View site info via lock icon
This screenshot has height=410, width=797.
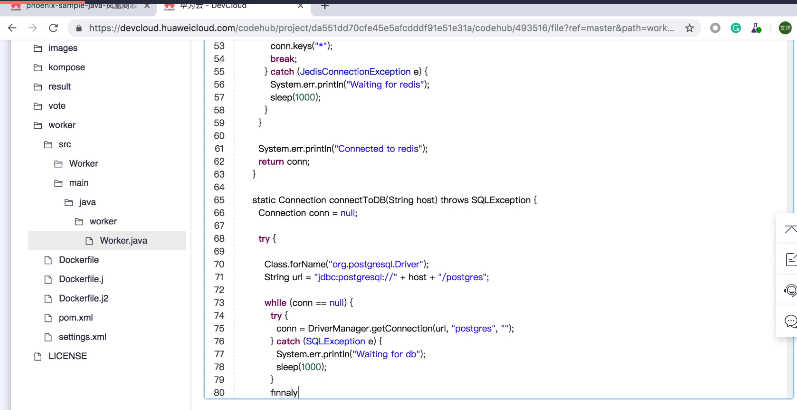[x=78, y=28]
